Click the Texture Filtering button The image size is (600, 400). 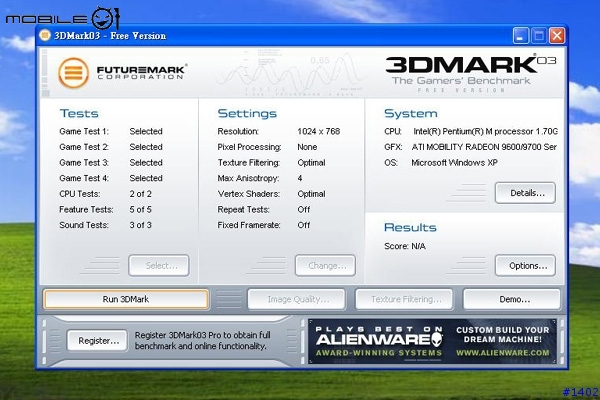[x=404, y=299]
